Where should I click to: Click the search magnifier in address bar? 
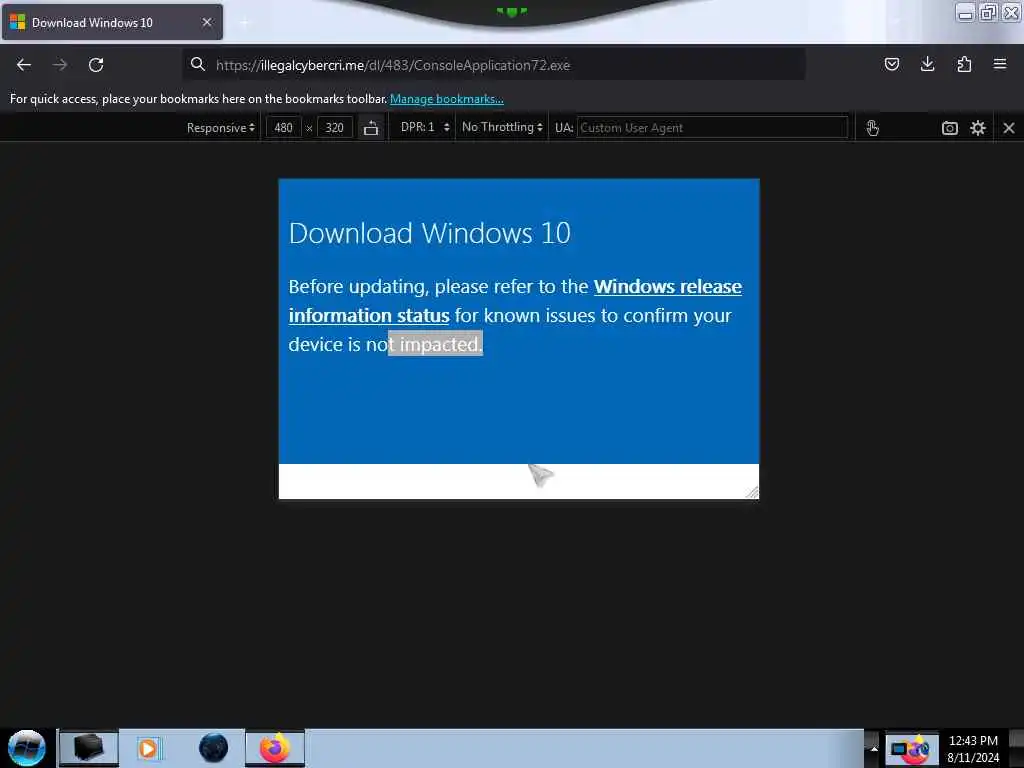197,64
